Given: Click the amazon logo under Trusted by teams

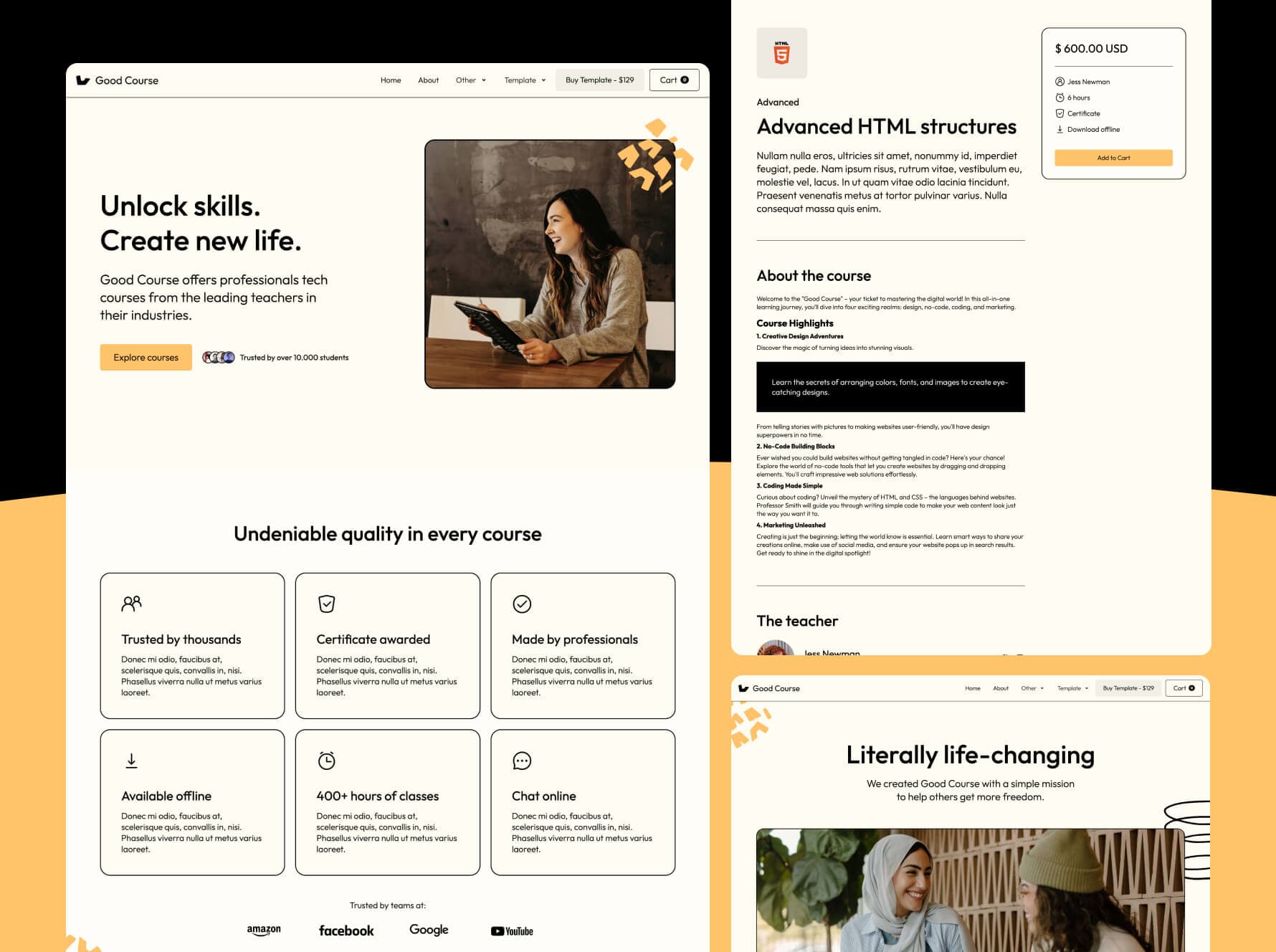Looking at the screenshot, I should coord(264,930).
